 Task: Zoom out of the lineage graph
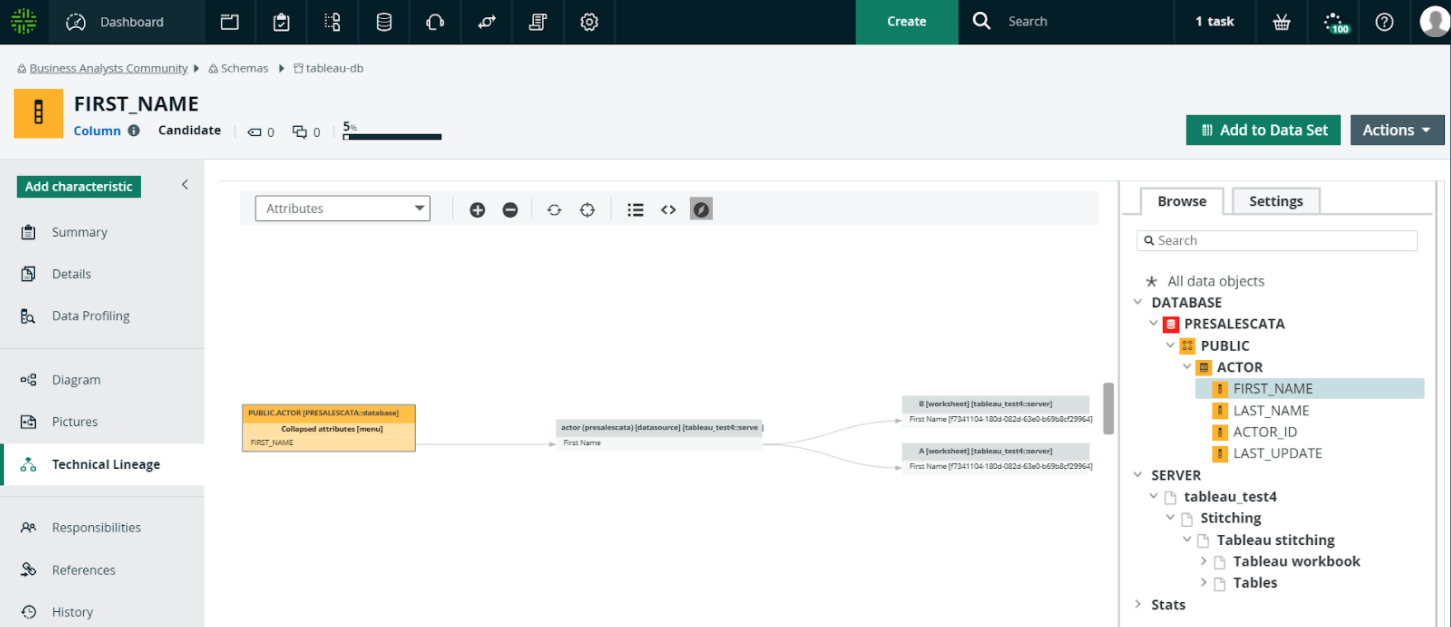(510, 209)
